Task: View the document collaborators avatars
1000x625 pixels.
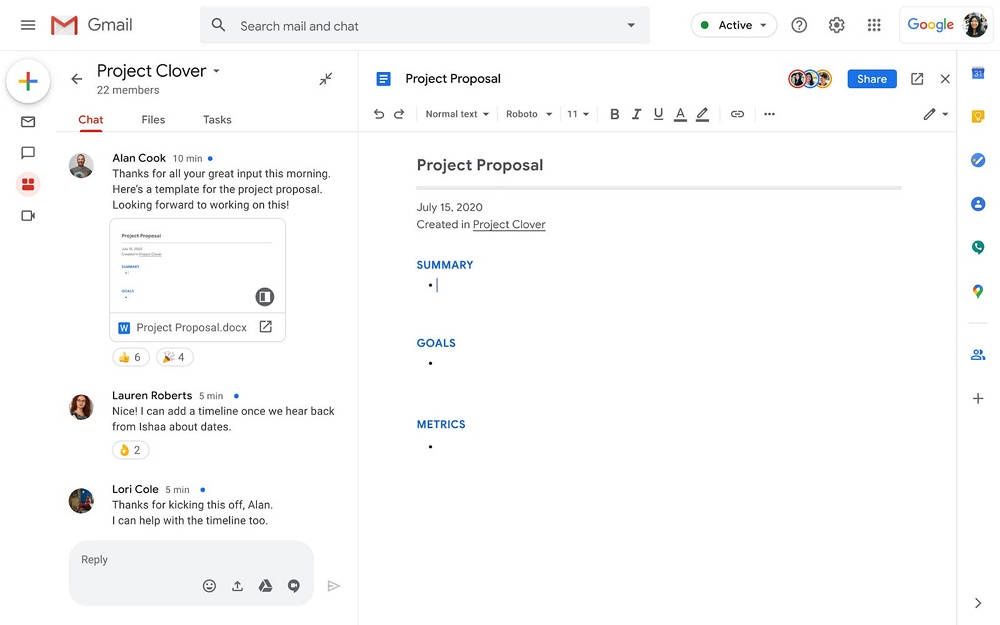Action: coord(810,79)
